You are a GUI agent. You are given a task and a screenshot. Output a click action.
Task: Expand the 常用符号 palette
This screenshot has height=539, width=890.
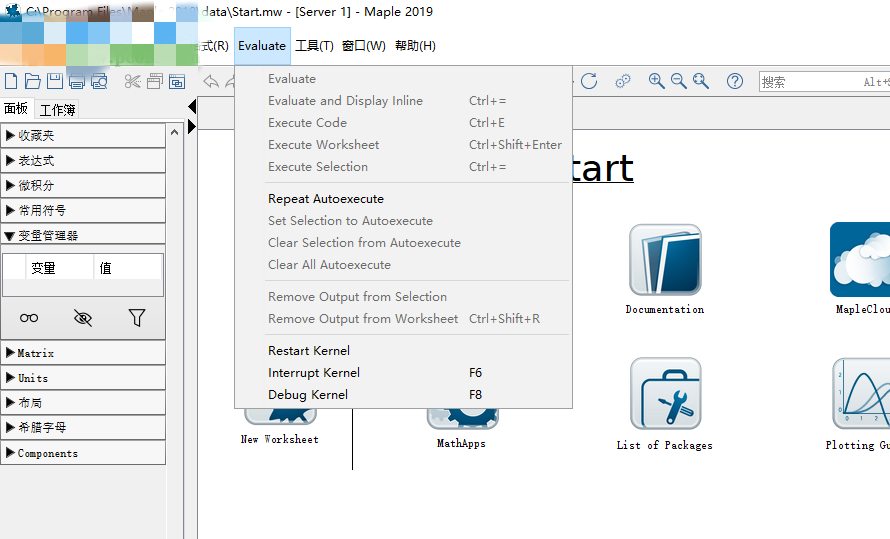[x=83, y=210]
